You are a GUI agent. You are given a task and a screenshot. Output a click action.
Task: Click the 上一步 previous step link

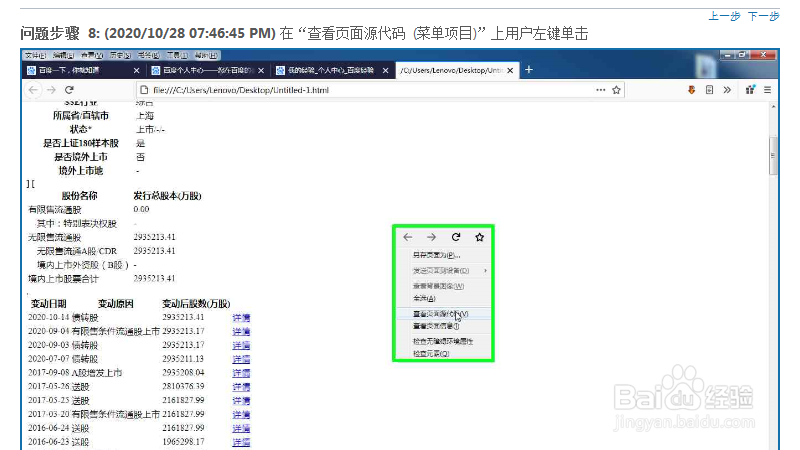724,16
